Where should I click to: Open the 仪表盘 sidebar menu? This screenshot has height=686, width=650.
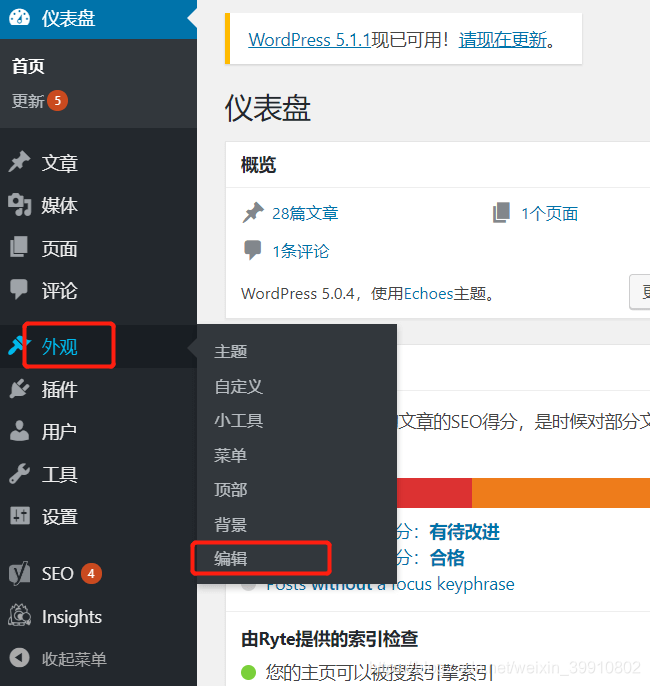click(x=98, y=19)
